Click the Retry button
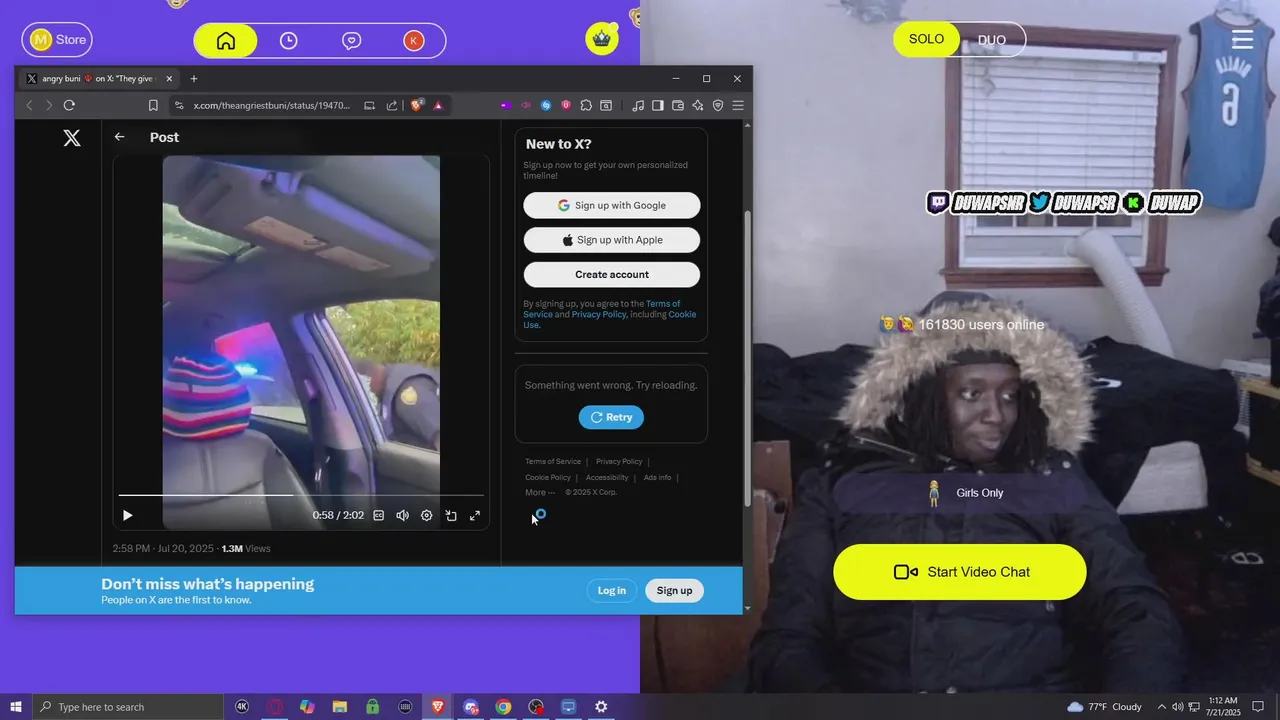The image size is (1280, 720). pyautogui.click(x=611, y=417)
